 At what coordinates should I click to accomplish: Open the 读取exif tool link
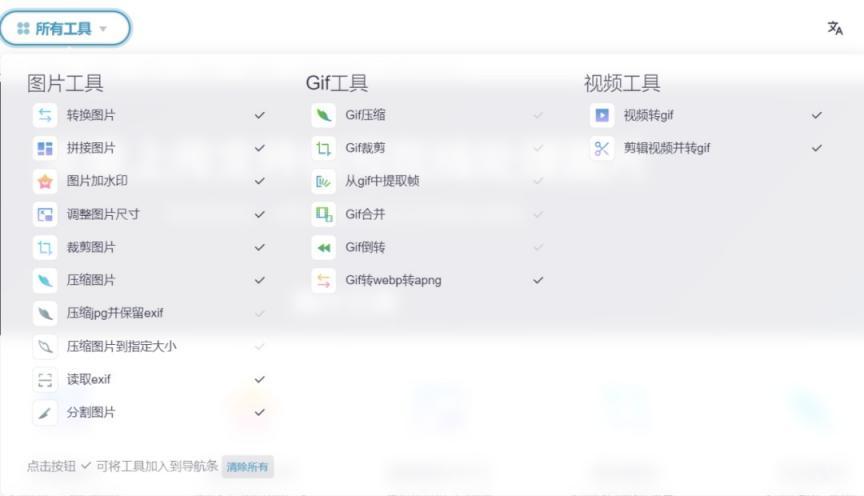click(x=89, y=380)
